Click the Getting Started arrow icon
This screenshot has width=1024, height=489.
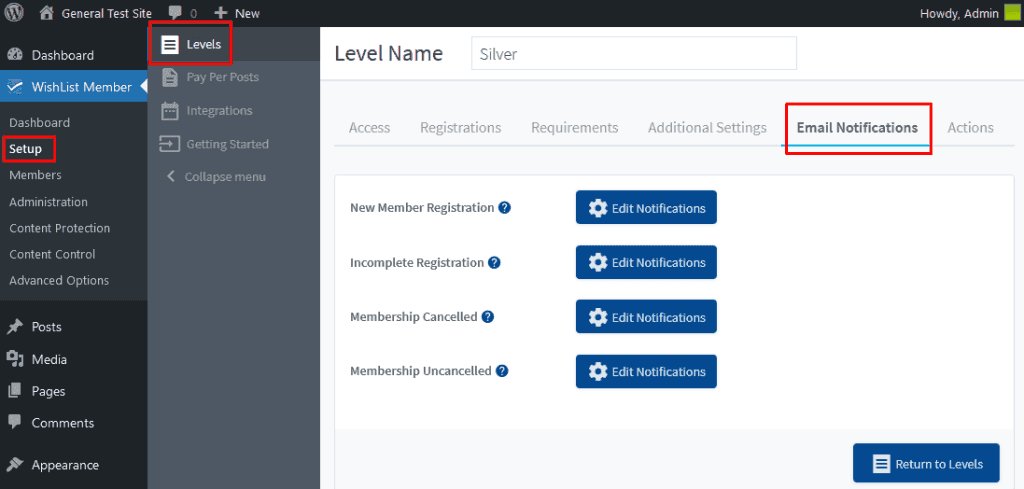tap(170, 144)
